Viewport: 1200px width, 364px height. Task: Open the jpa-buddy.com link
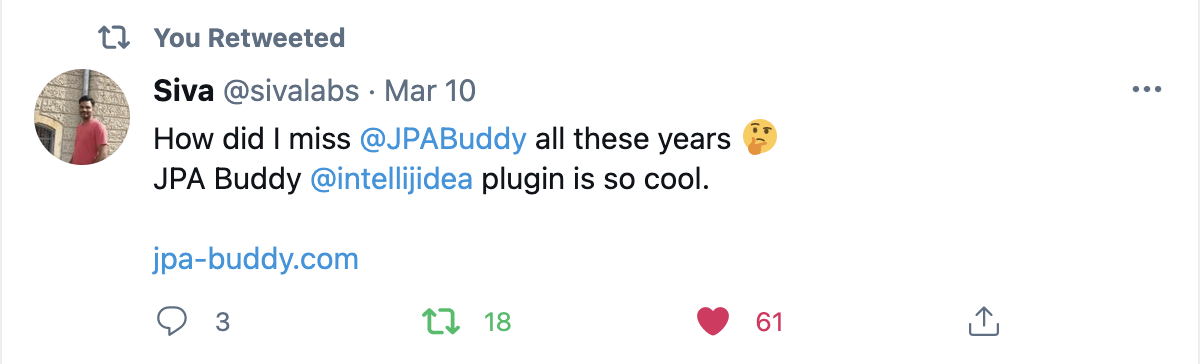click(x=256, y=260)
